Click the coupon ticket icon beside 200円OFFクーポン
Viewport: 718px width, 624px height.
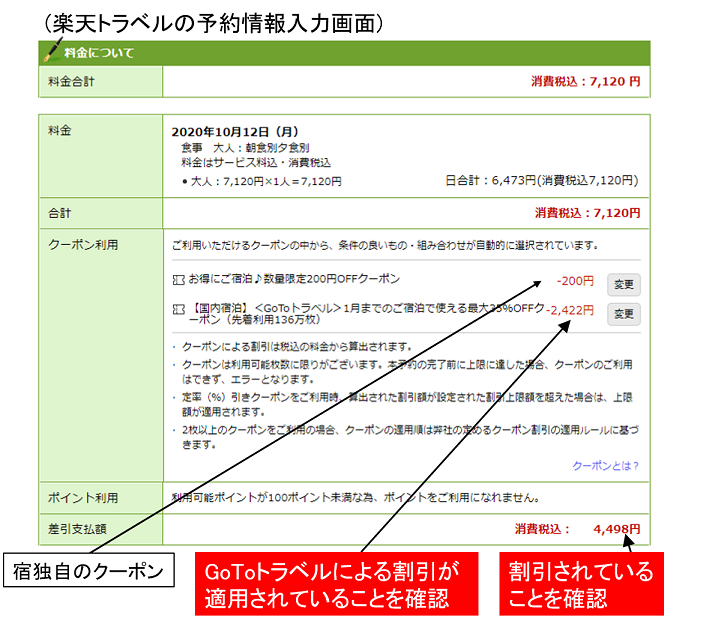coord(178,279)
